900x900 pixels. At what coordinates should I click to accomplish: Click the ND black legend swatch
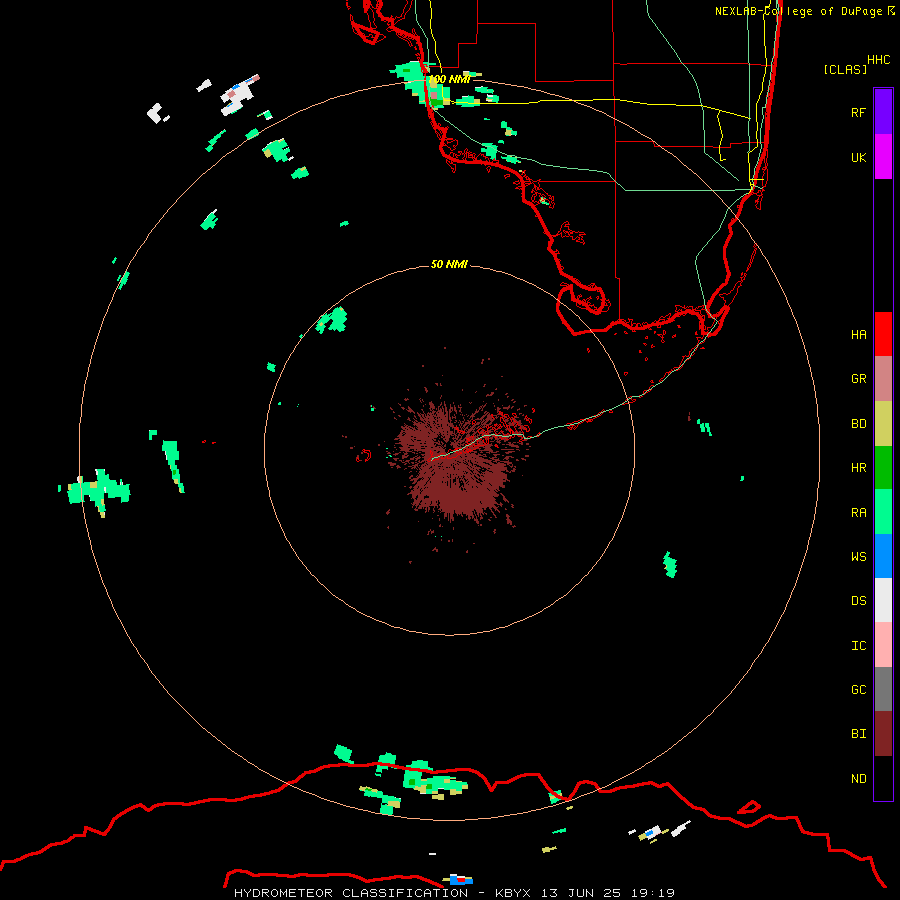click(x=883, y=778)
